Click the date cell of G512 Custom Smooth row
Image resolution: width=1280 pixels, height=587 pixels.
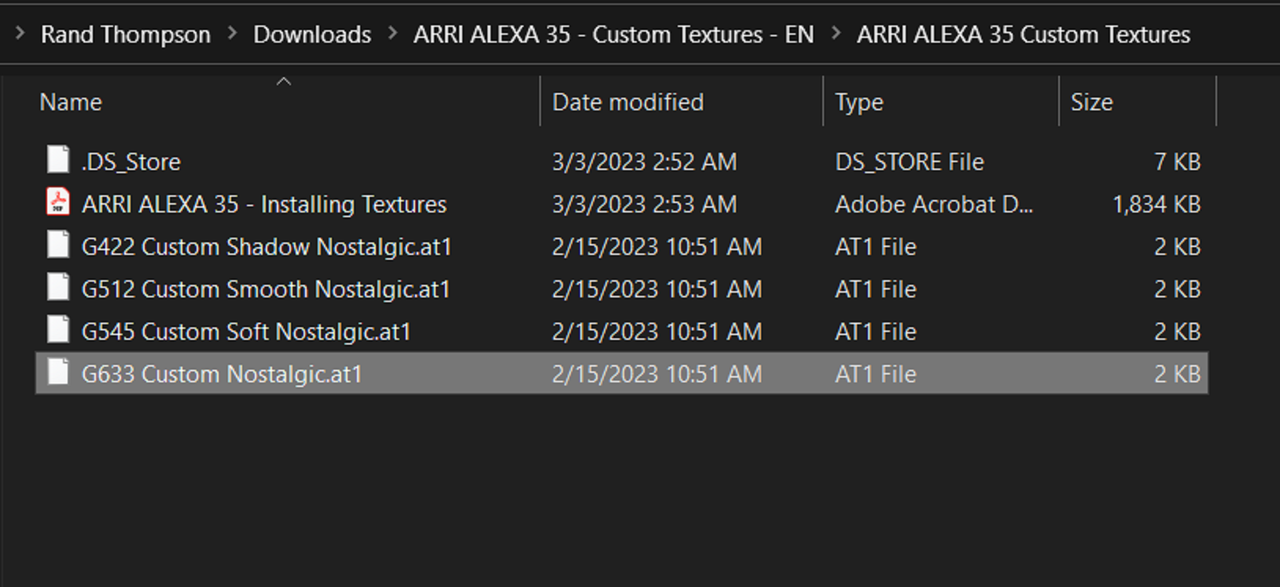(x=657, y=289)
